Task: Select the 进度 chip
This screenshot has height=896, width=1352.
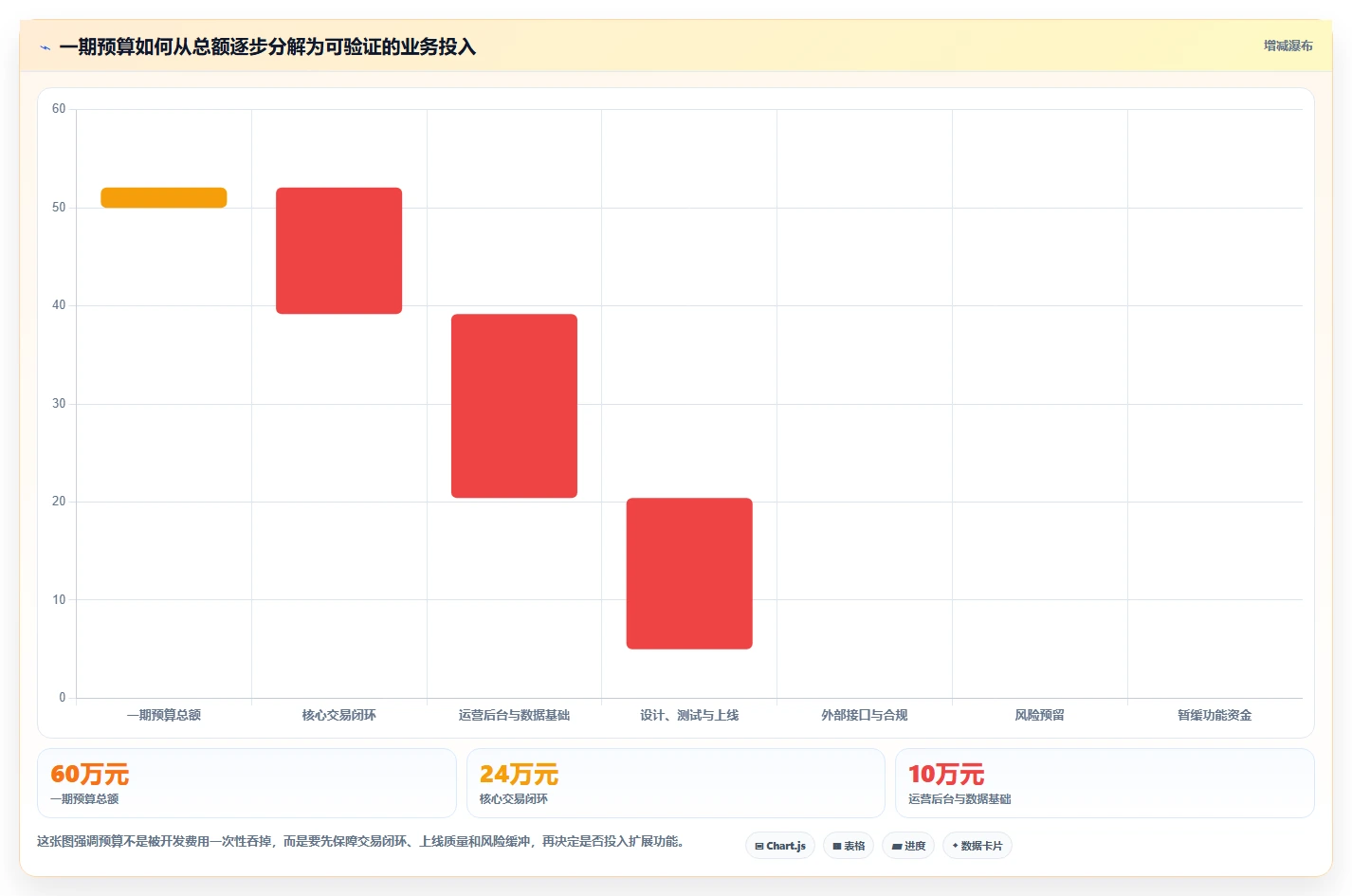Action: click(908, 846)
